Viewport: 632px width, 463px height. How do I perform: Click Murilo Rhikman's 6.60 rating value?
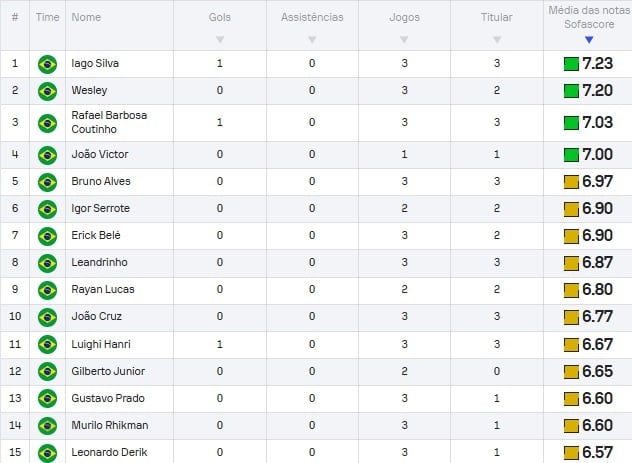pos(597,425)
